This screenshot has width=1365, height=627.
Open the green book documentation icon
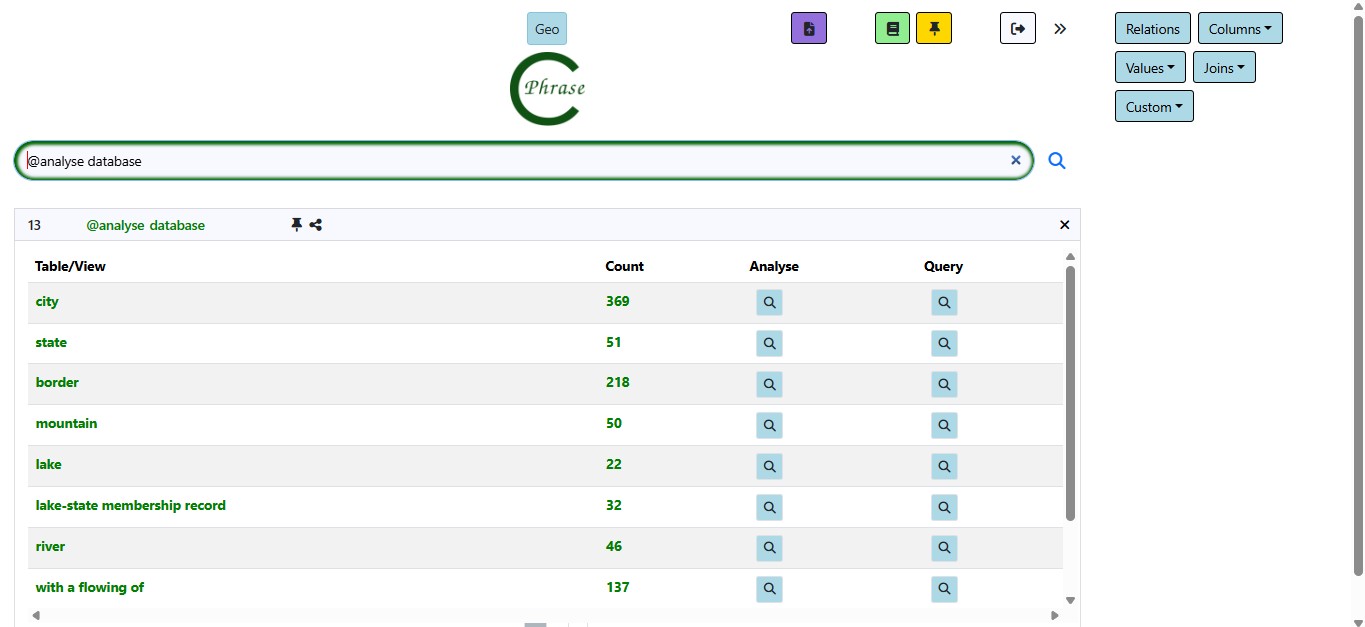click(x=892, y=29)
